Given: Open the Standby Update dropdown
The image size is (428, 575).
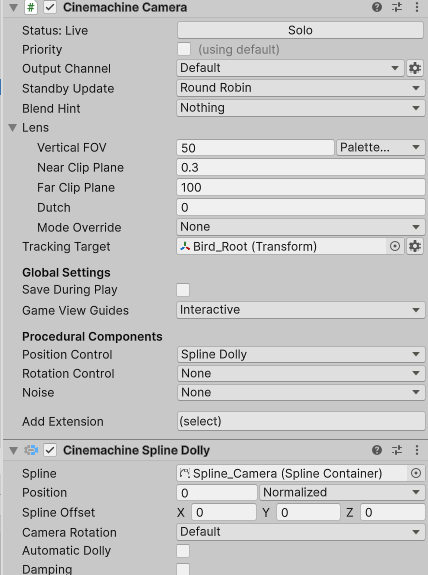Looking at the screenshot, I should [301, 88].
